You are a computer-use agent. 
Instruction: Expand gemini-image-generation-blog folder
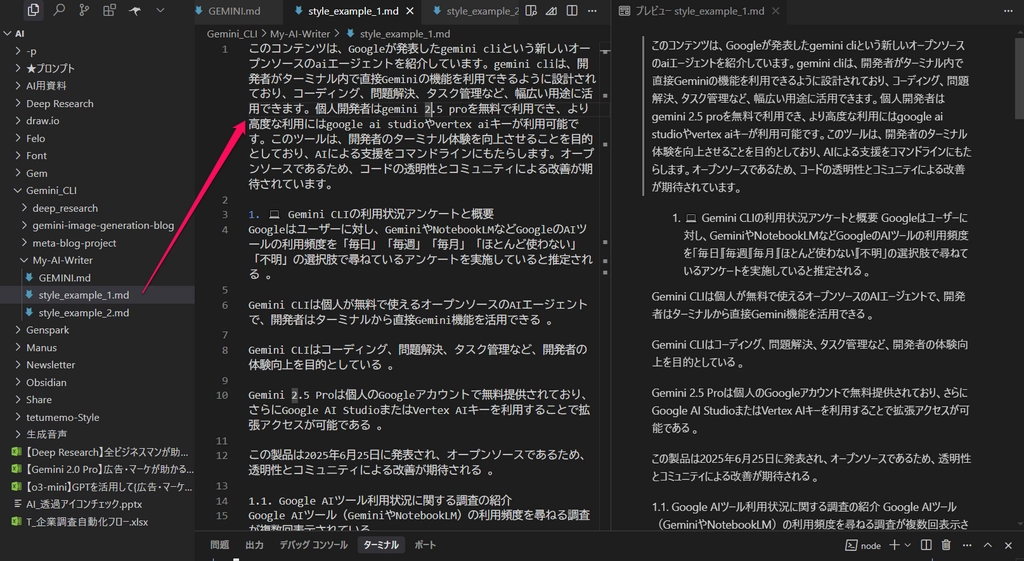pos(25,225)
